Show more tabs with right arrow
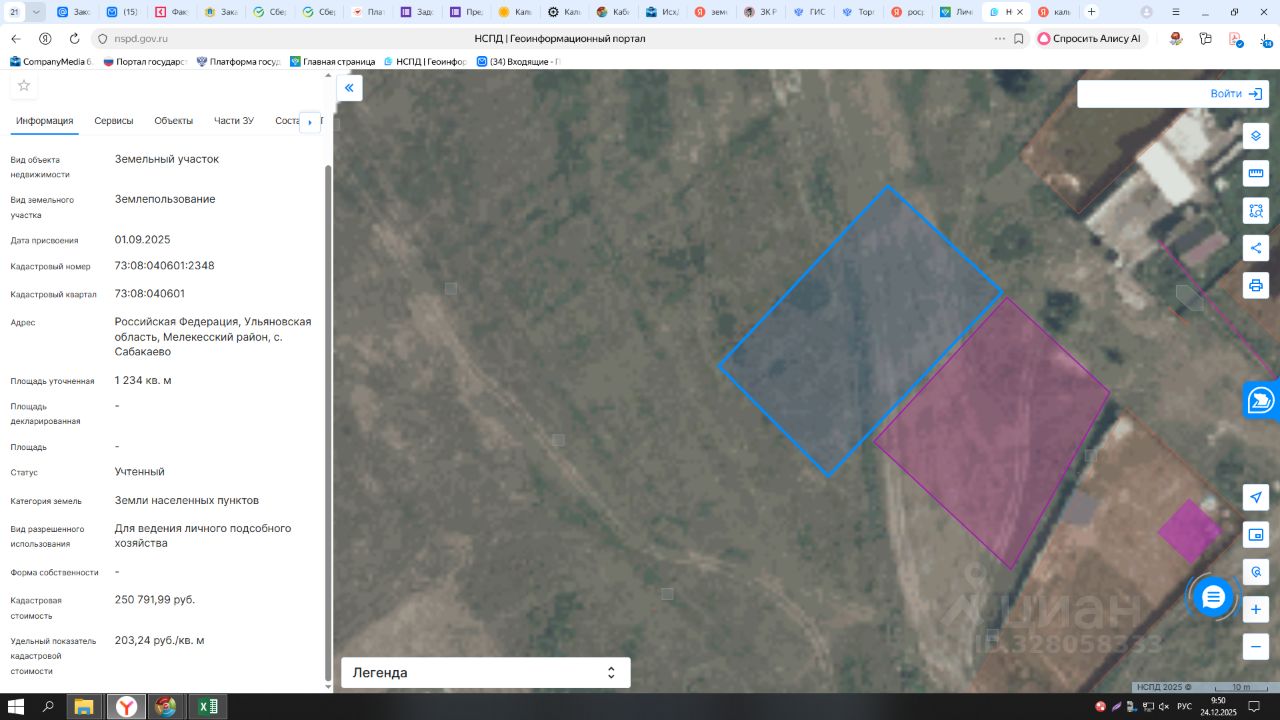1280x720 pixels. (x=310, y=122)
